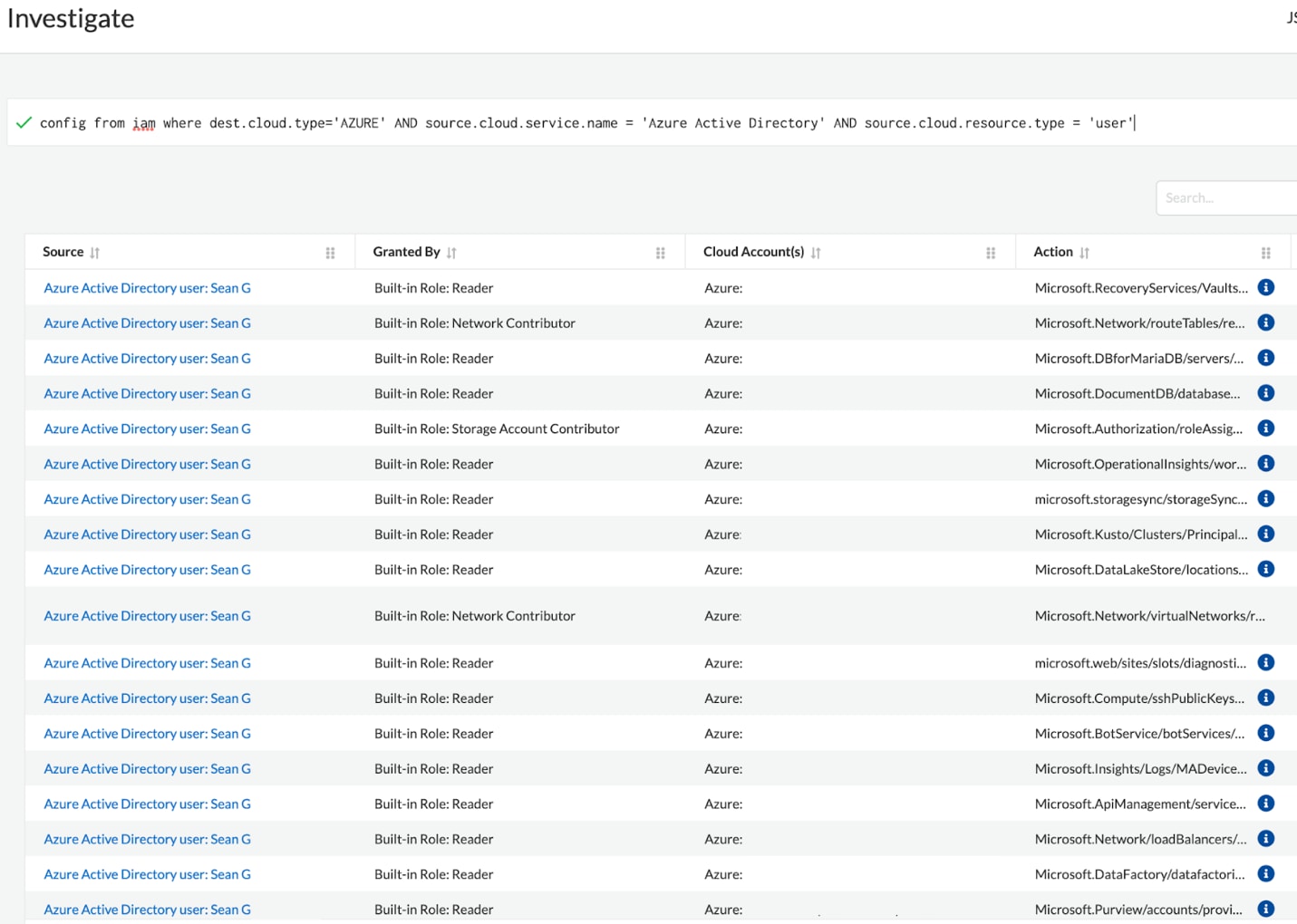Open info icon for Microsoft.DocumentDB/database action

pyautogui.click(x=1266, y=393)
